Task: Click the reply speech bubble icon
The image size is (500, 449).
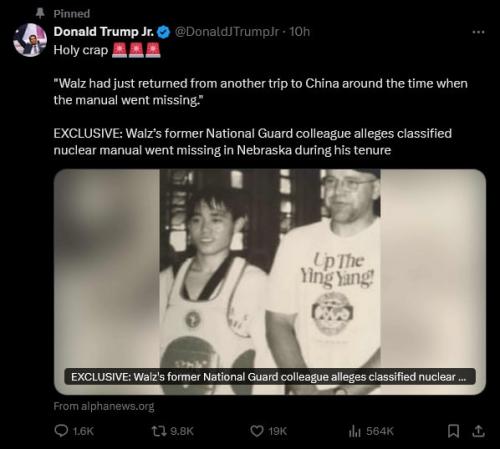Action: pyautogui.click(x=61, y=431)
